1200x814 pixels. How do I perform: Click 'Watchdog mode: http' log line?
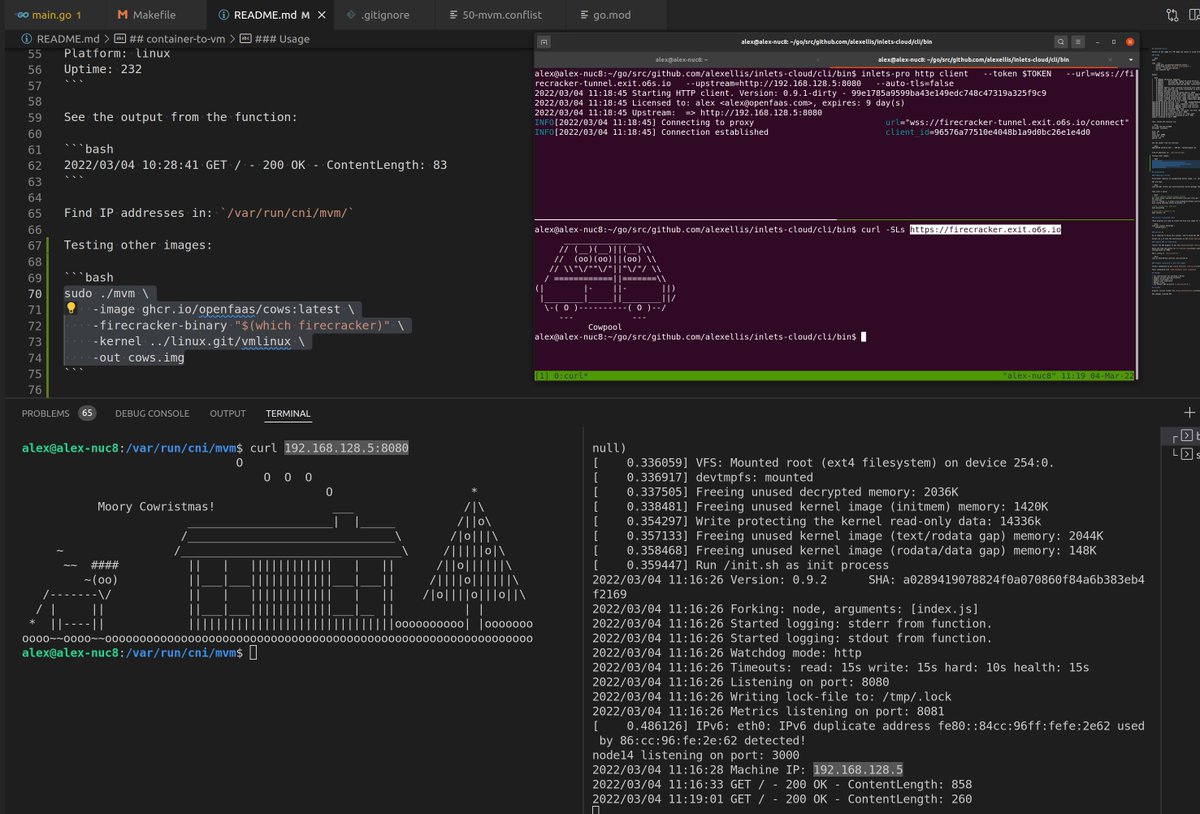point(727,652)
